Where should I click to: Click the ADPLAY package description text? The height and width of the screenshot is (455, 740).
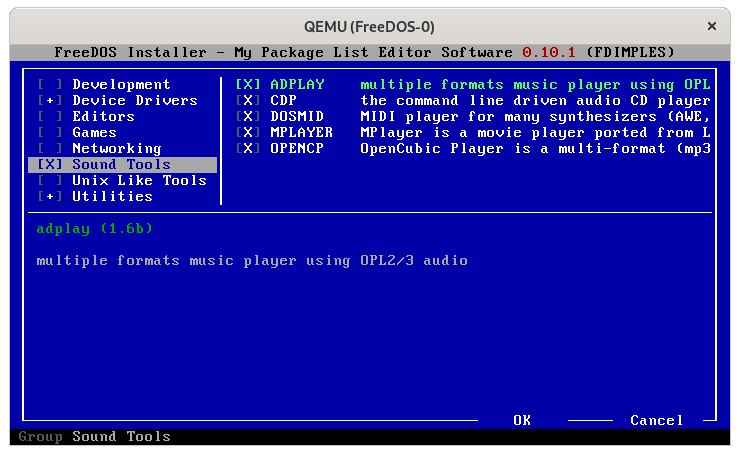click(535, 85)
